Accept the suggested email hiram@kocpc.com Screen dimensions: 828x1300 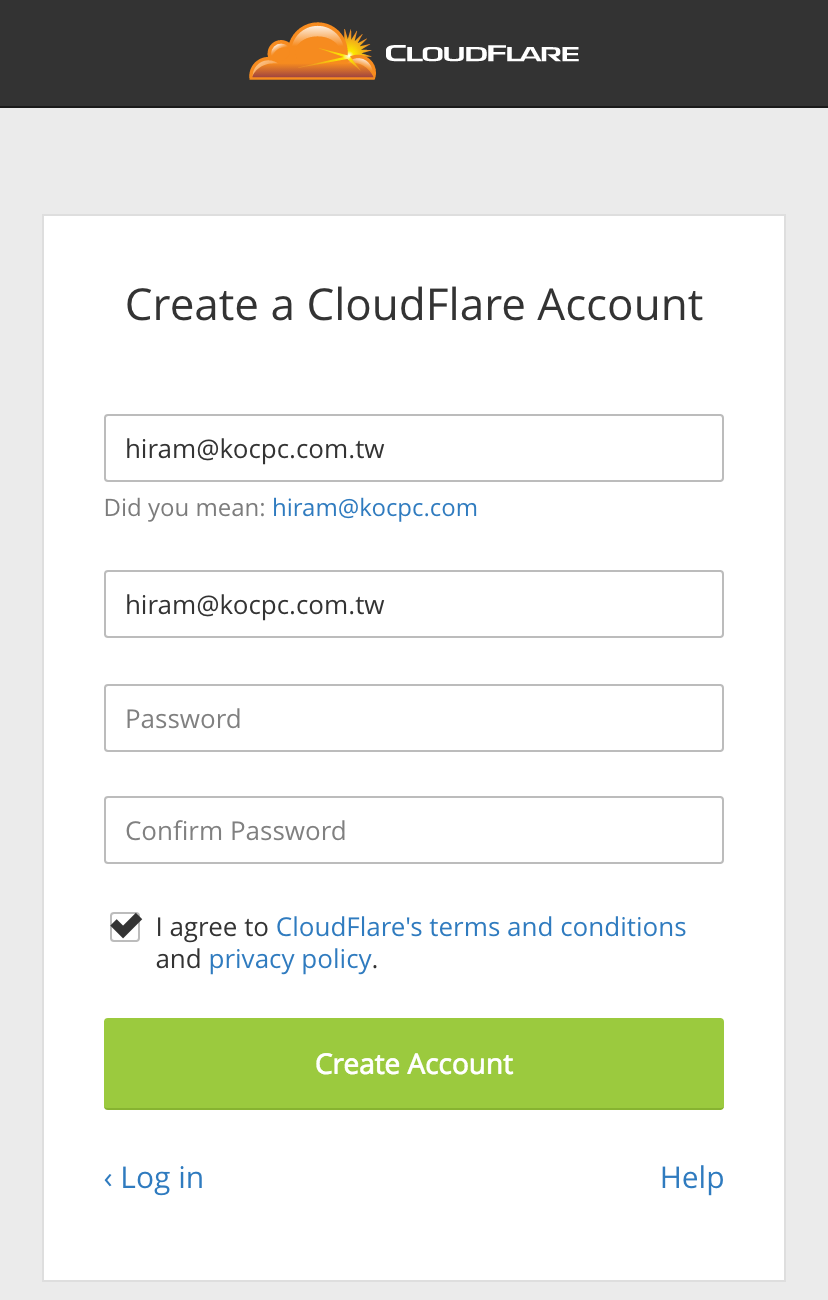tap(375, 508)
